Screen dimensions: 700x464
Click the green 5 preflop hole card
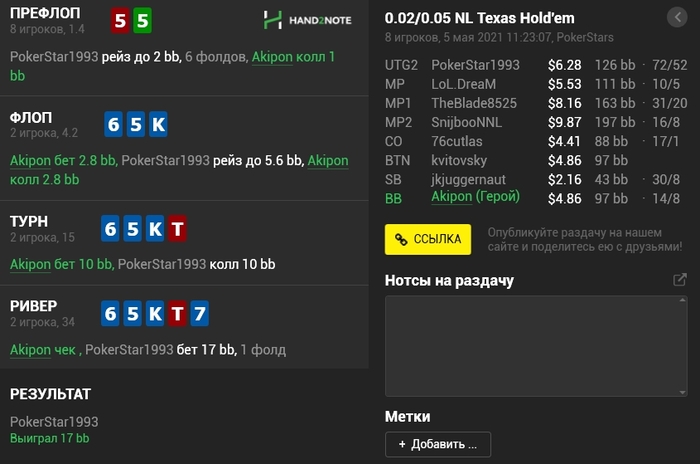pyautogui.click(x=143, y=20)
